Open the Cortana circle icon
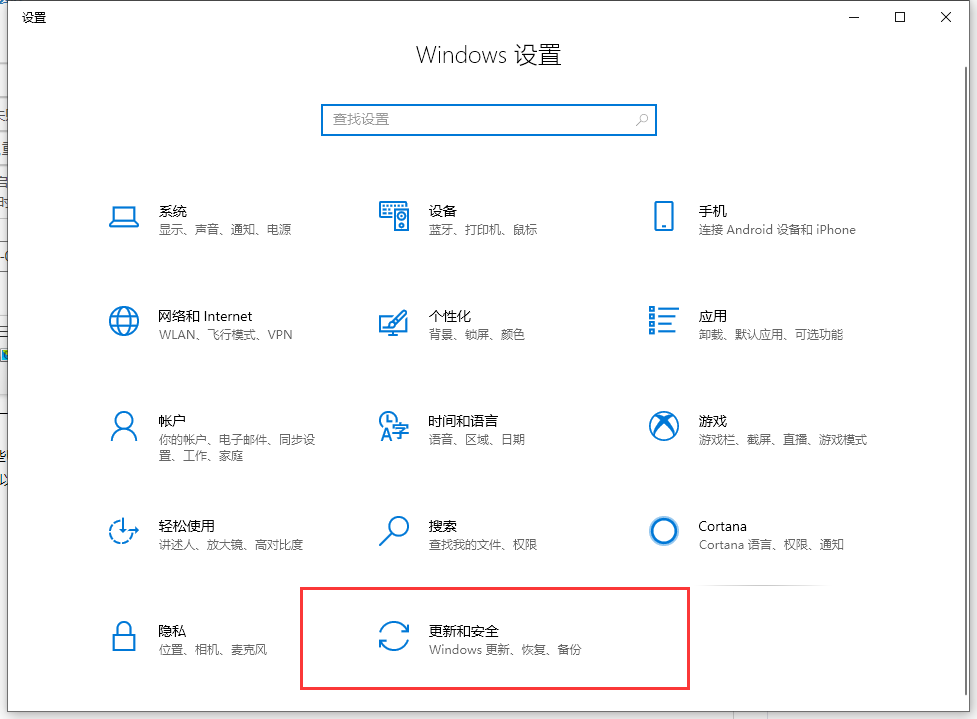 coord(664,531)
